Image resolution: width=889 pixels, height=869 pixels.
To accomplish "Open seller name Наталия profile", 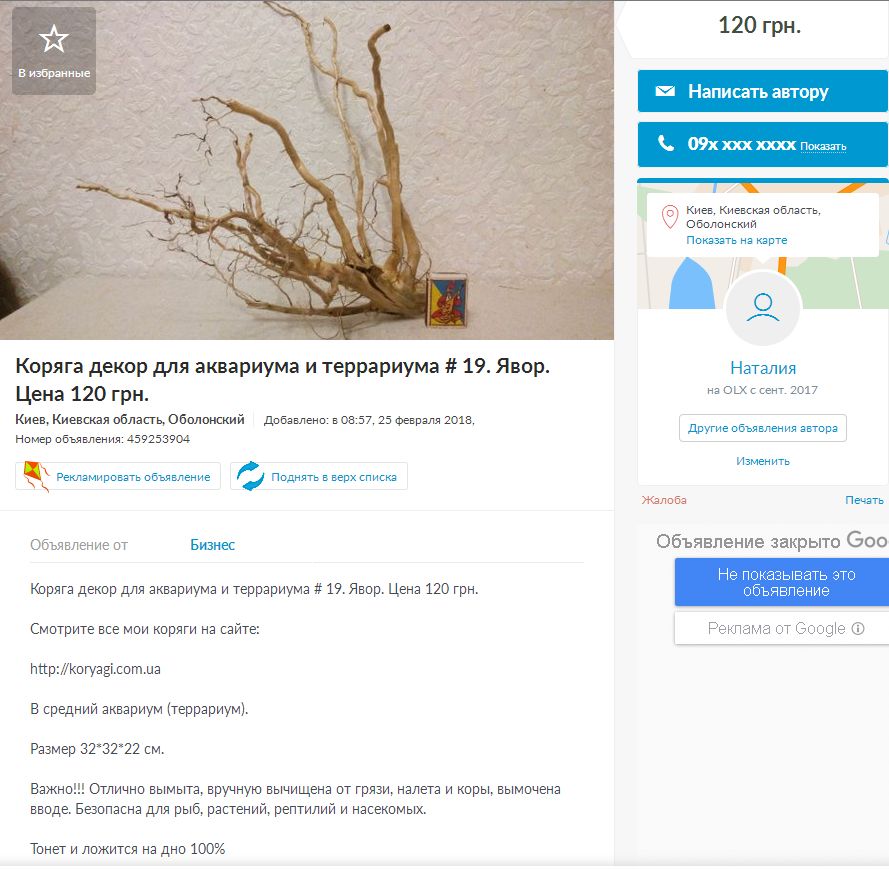I will pyautogui.click(x=763, y=368).
